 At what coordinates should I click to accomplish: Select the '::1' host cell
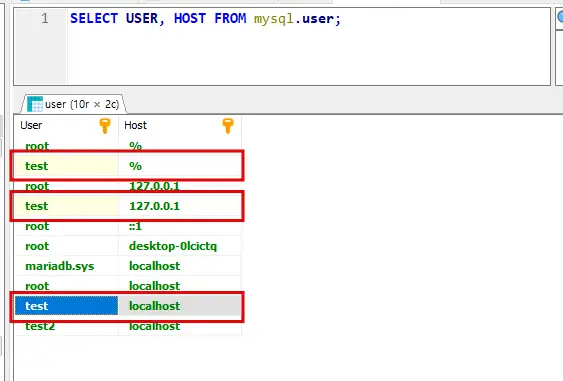click(180, 226)
